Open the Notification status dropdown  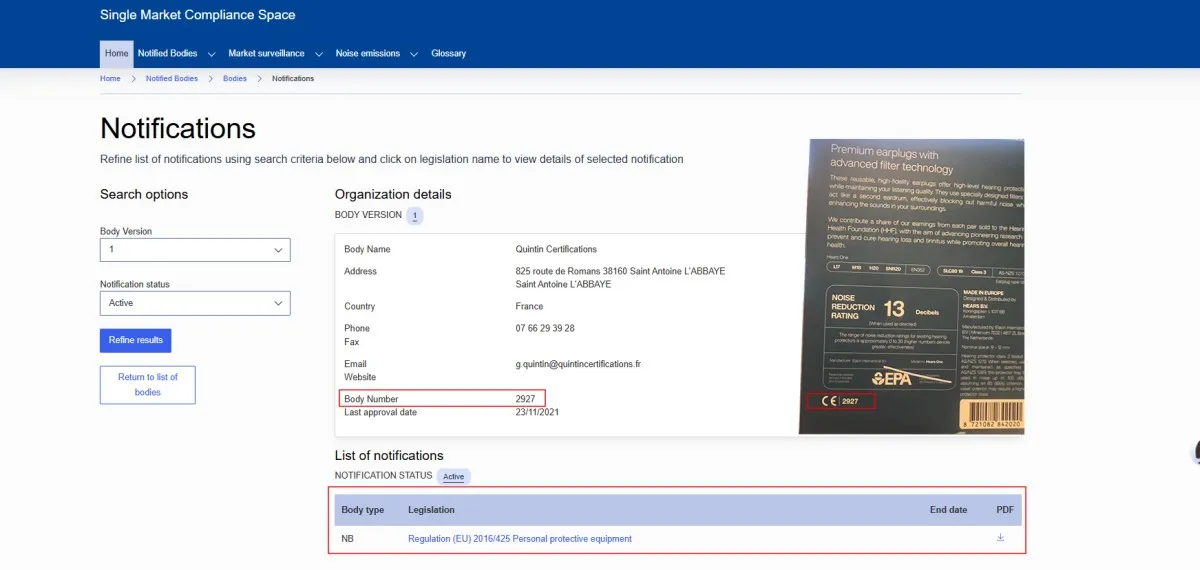point(195,303)
